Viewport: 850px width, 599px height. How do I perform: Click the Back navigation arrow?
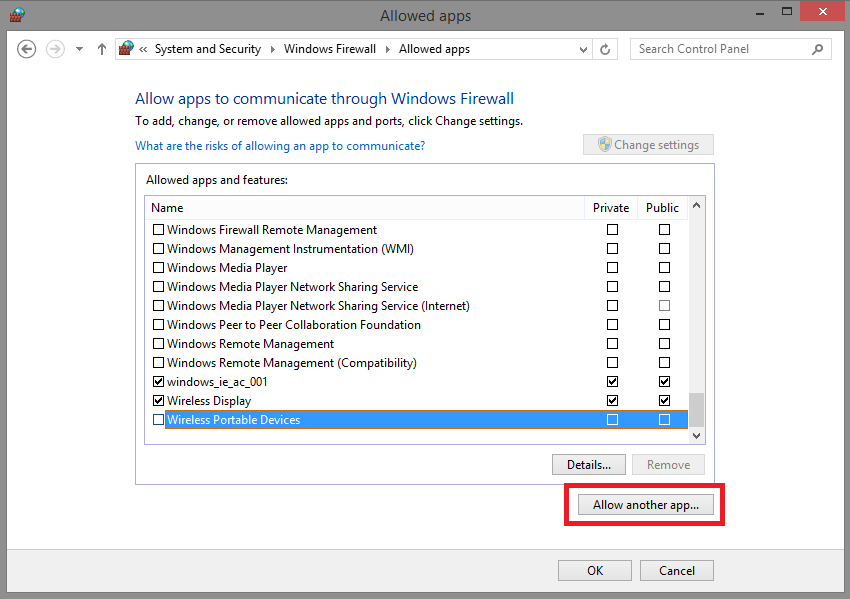[x=26, y=49]
